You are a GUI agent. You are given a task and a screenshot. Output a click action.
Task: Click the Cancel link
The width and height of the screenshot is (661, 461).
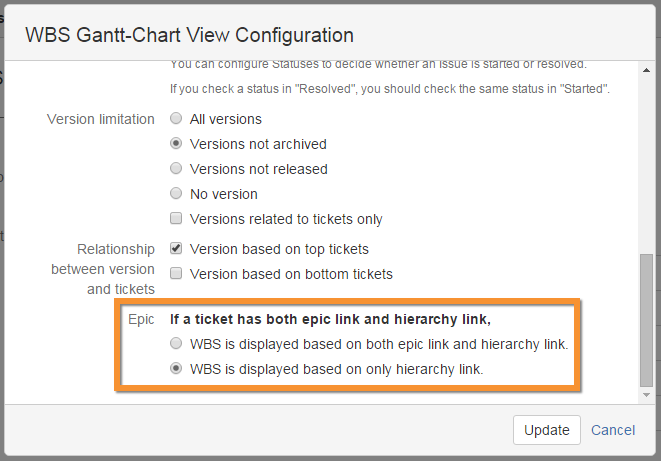pos(613,430)
